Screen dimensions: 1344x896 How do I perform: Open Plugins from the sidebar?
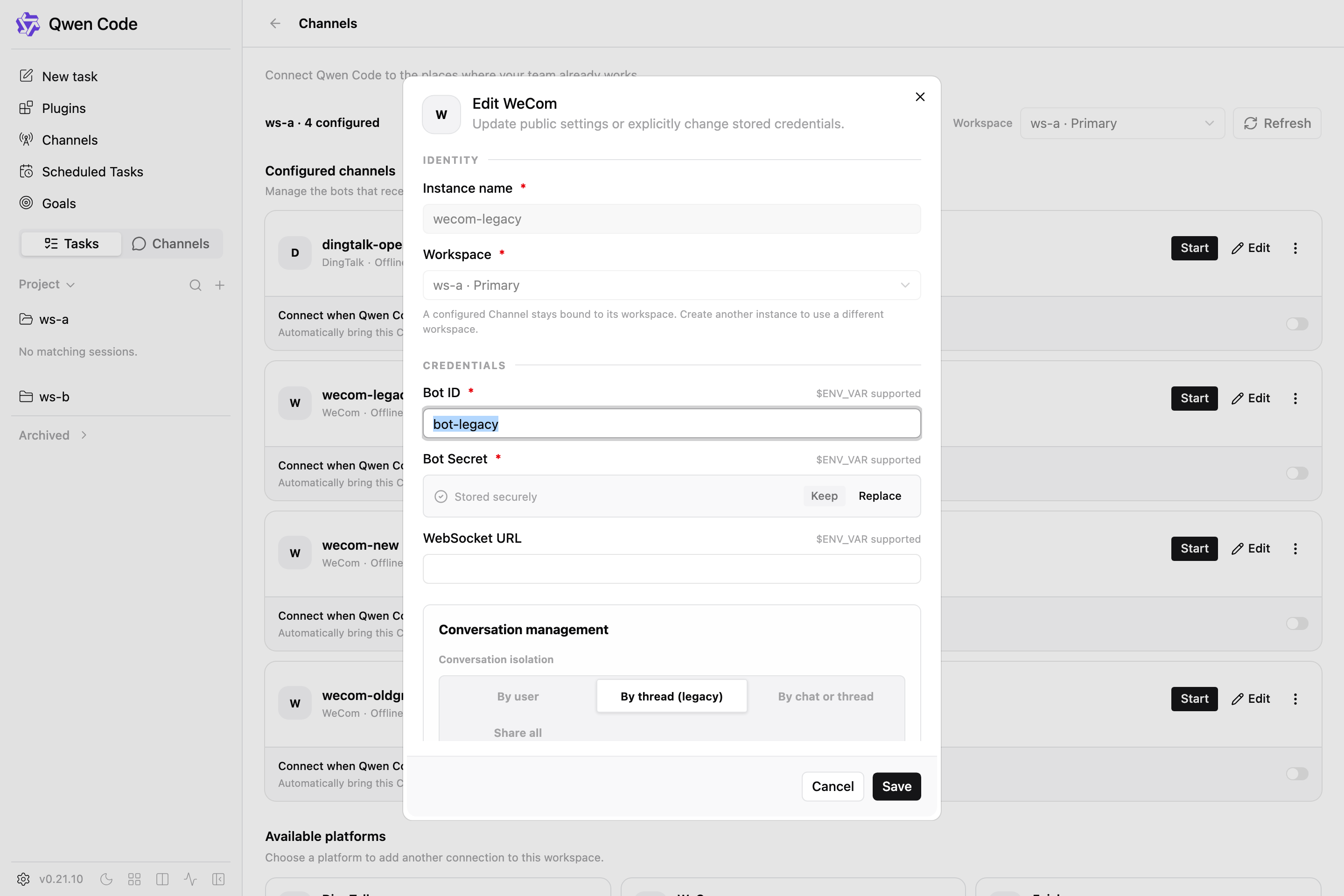pyautogui.click(x=53, y=108)
